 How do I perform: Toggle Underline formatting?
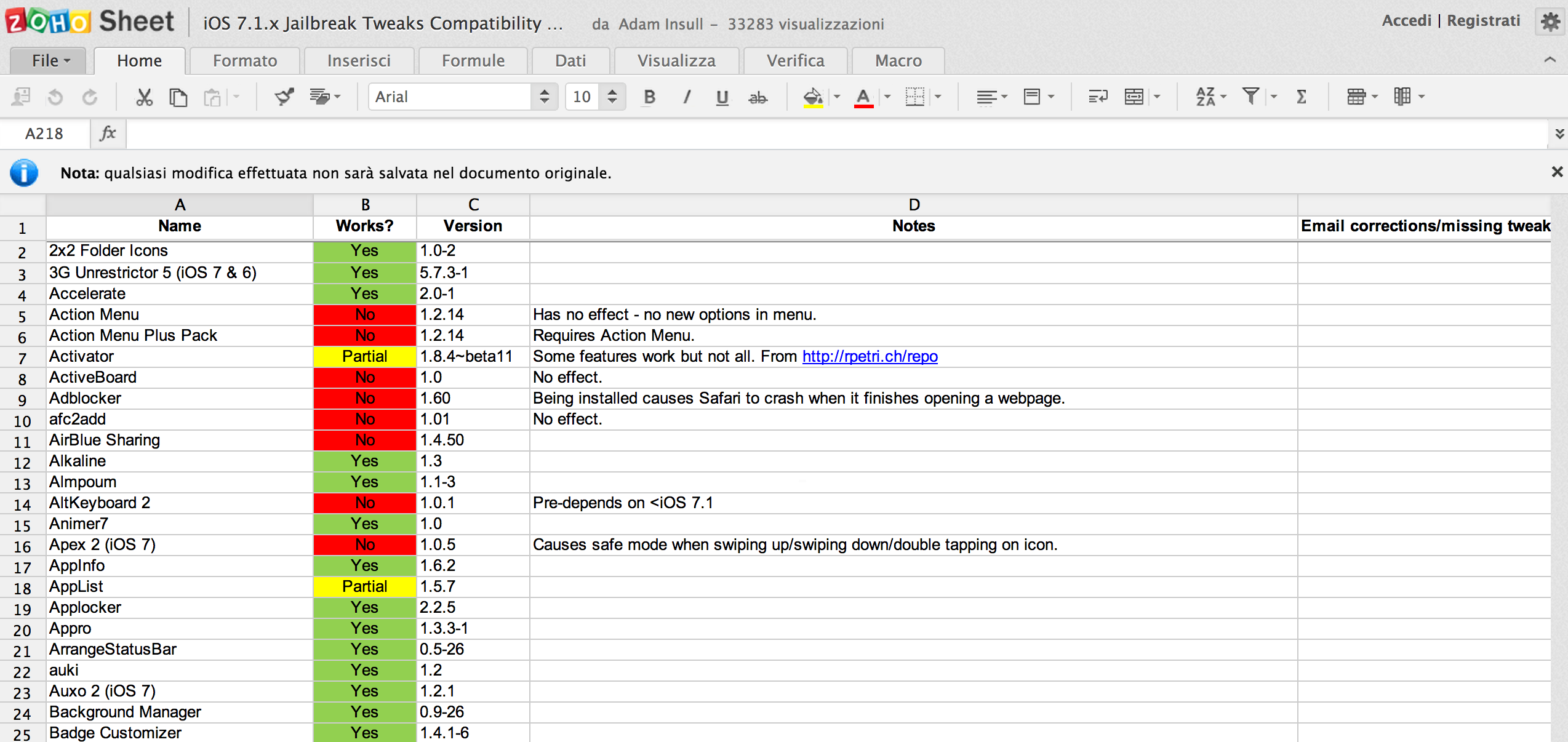tap(722, 97)
